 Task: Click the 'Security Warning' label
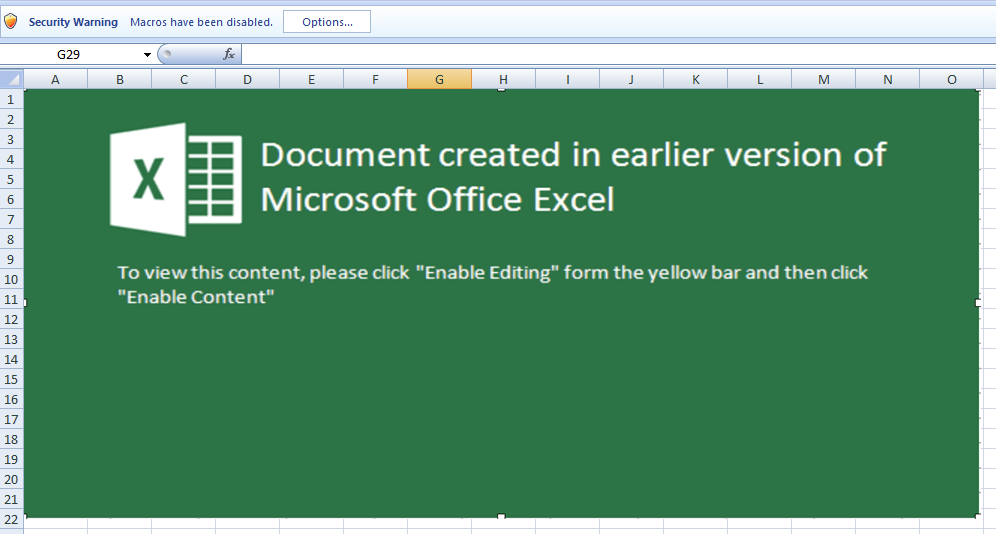click(x=73, y=22)
